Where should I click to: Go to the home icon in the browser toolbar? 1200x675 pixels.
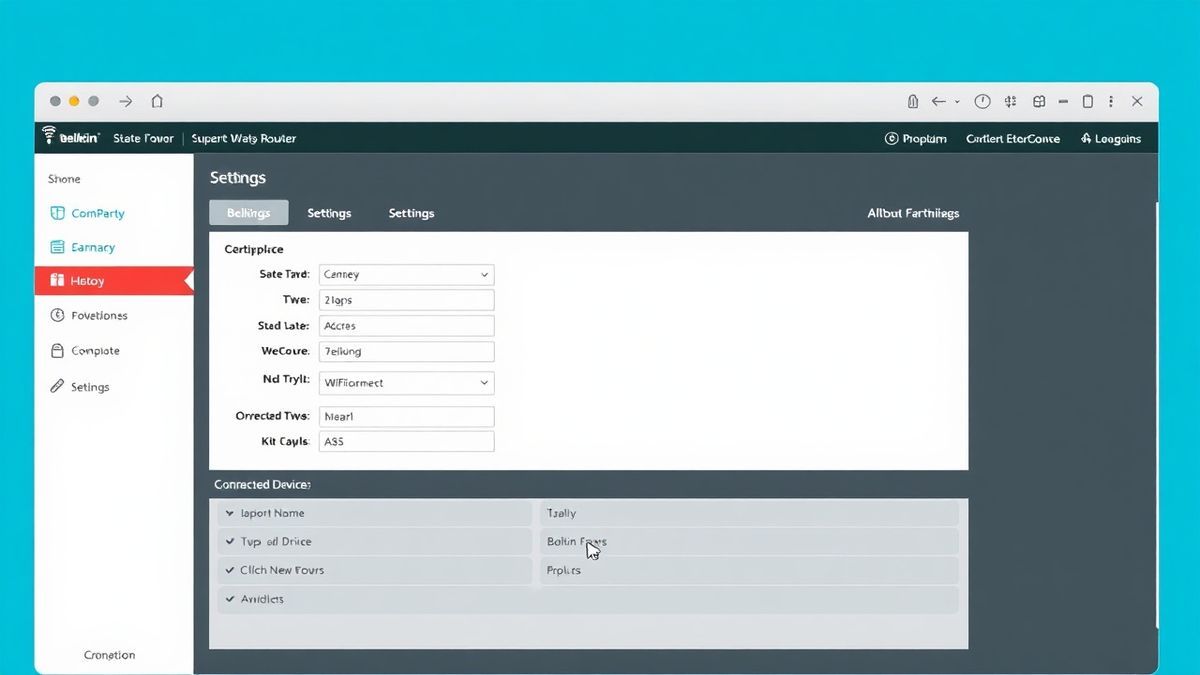tap(157, 101)
